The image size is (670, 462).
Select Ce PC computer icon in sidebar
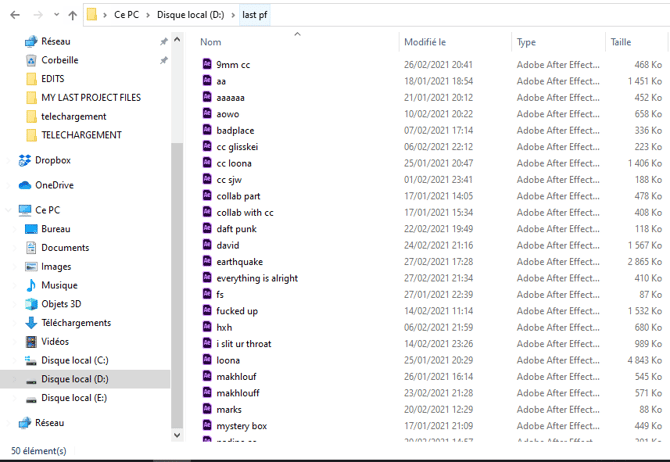pos(25,210)
